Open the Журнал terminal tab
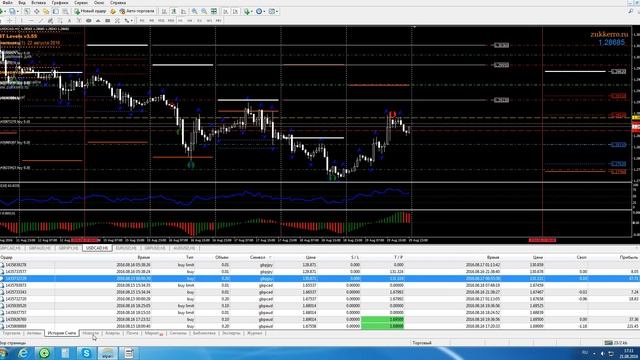 [254, 333]
